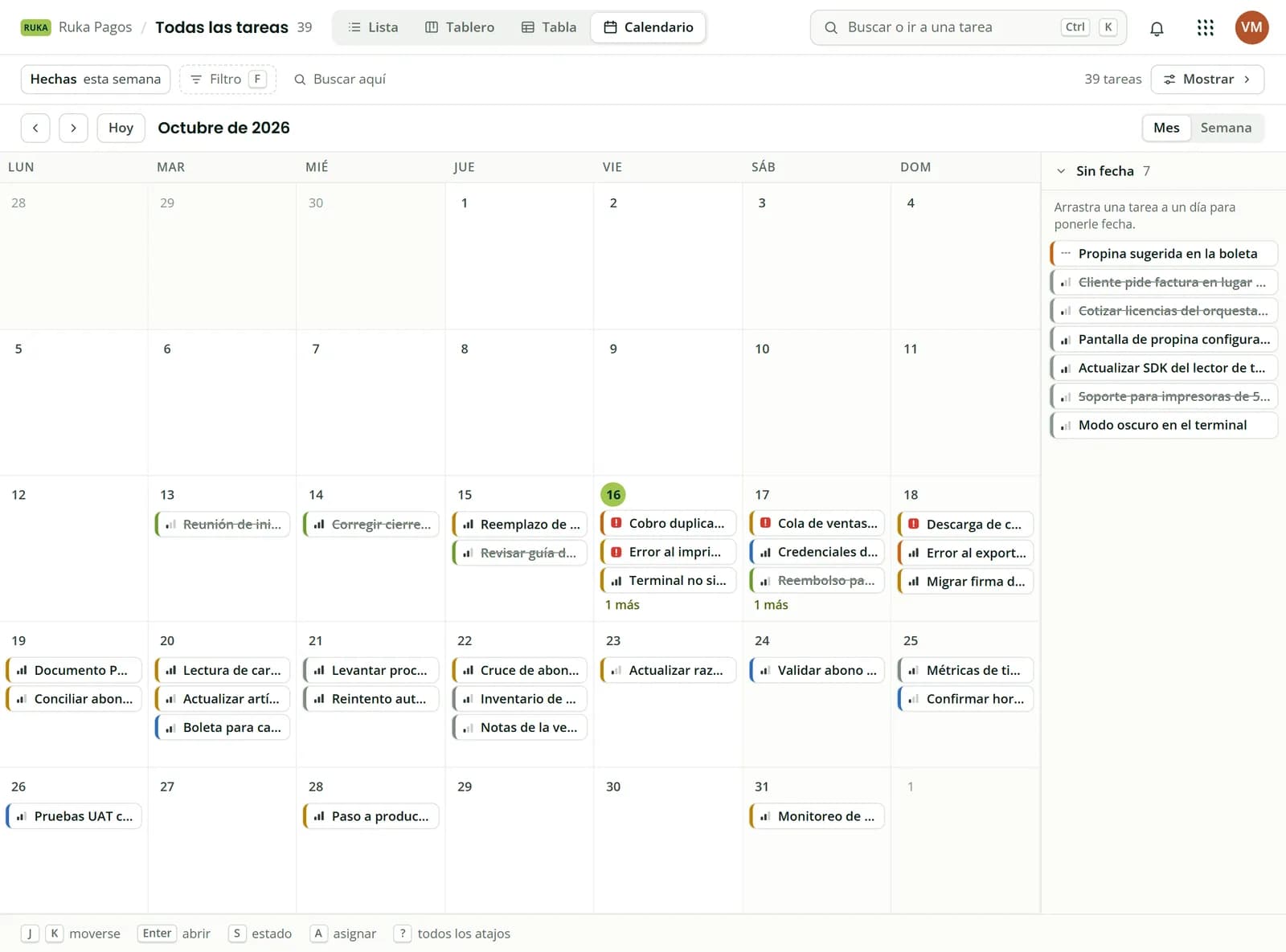Switch to Tabla view tab
Image resolution: width=1286 pixels, height=952 pixels.
coord(549,27)
